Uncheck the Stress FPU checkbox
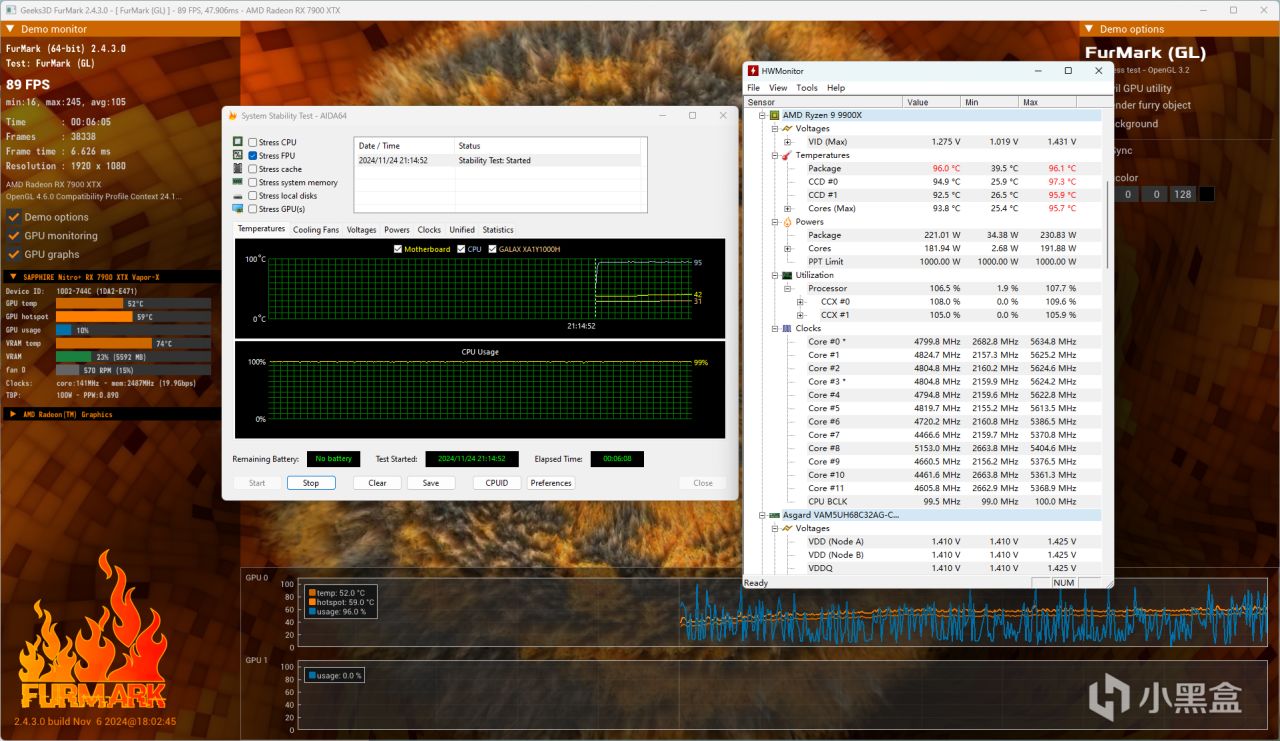Screen dimensions: 1280x741 pos(253,156)
